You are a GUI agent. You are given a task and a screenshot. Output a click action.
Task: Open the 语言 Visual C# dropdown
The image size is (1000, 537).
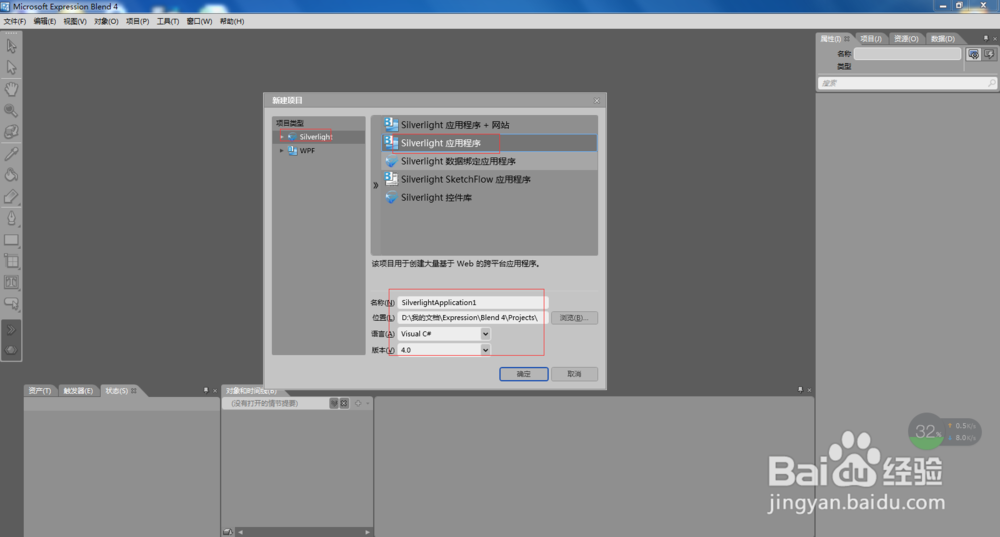(485, 334)
